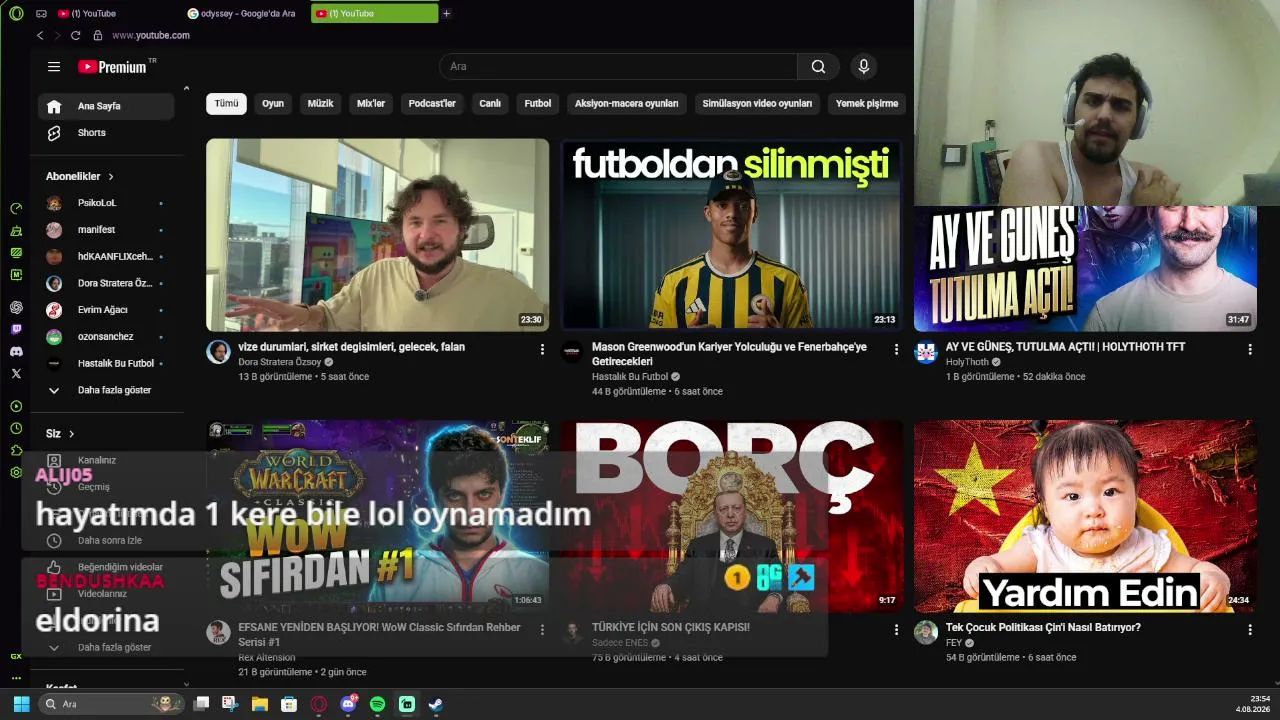Open Opera settings gear in the sidebar
The image size is (1280, 720).
[x=16, y=472]
